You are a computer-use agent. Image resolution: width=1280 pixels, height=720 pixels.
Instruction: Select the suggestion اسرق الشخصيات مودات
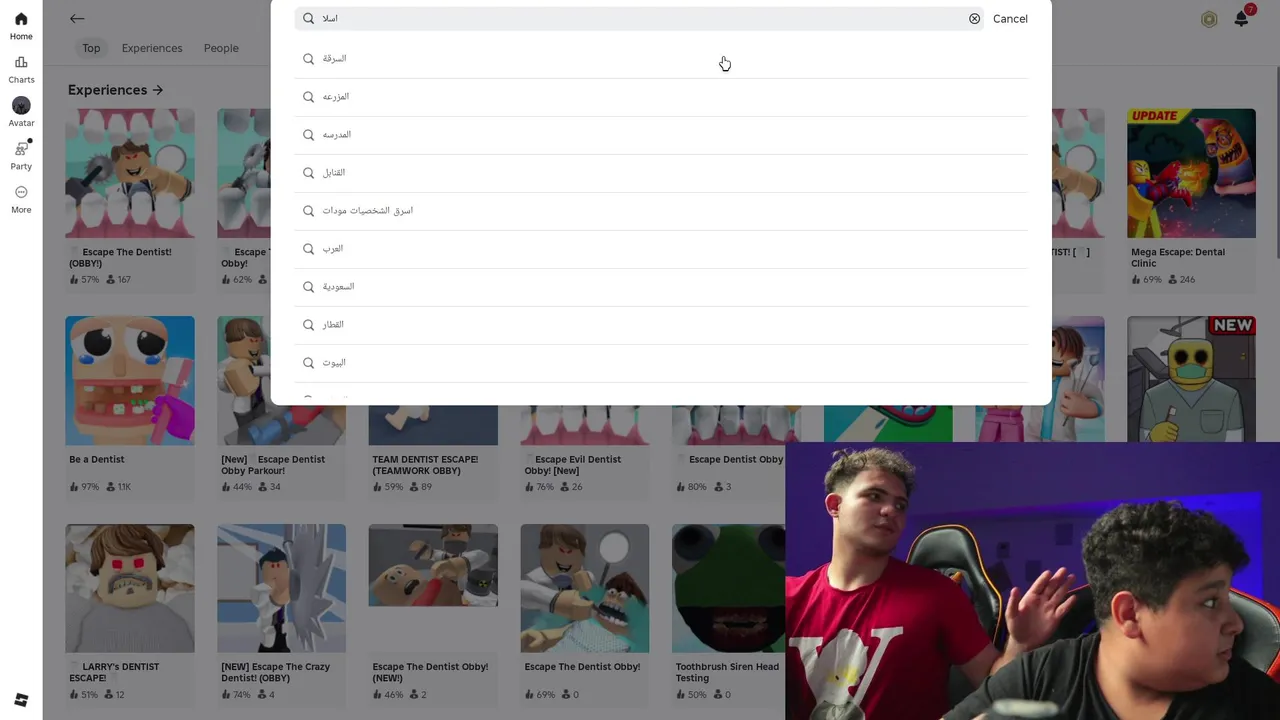point(661,211)
